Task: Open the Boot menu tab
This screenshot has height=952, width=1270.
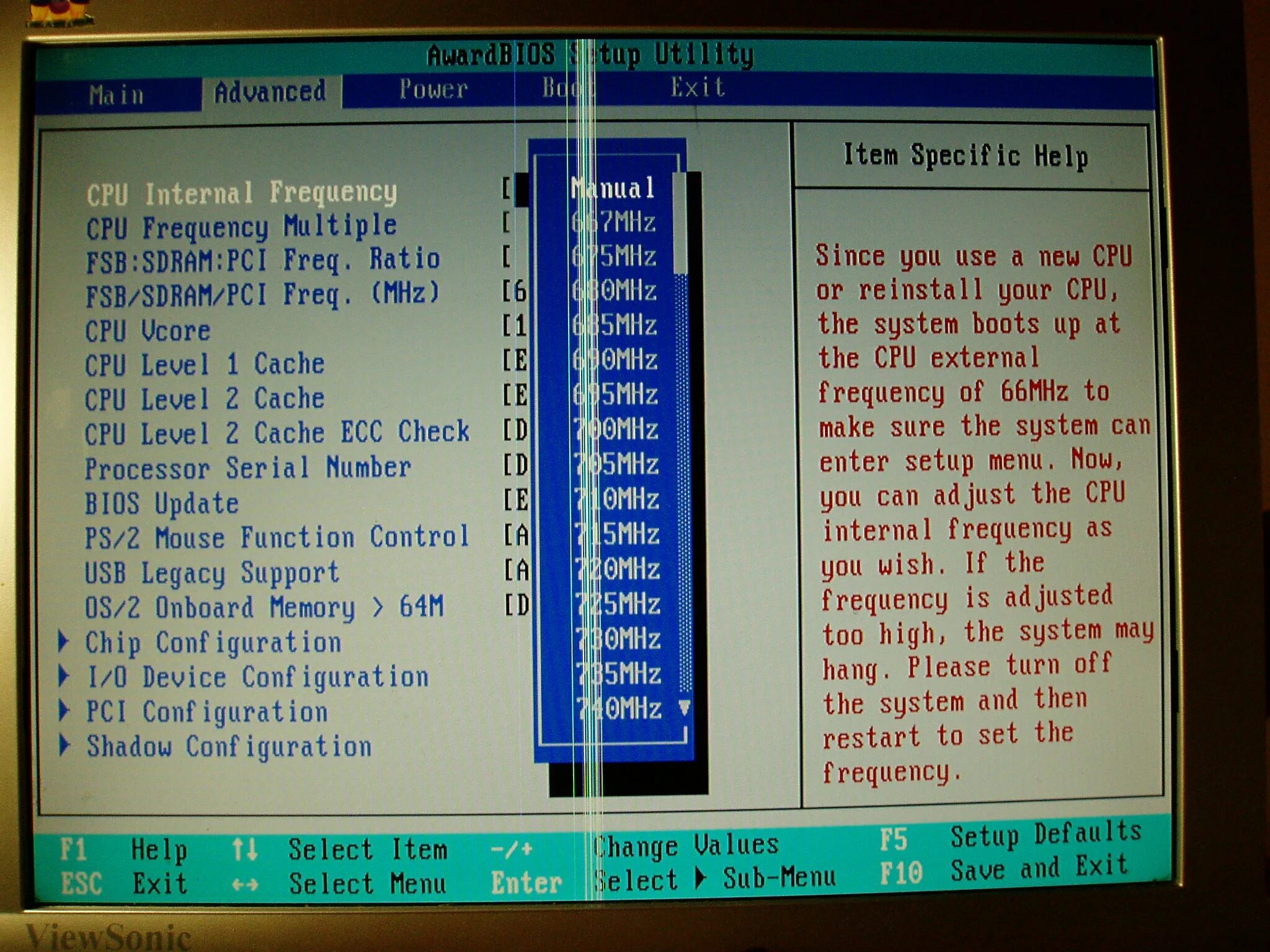Action: pos(567,88)
